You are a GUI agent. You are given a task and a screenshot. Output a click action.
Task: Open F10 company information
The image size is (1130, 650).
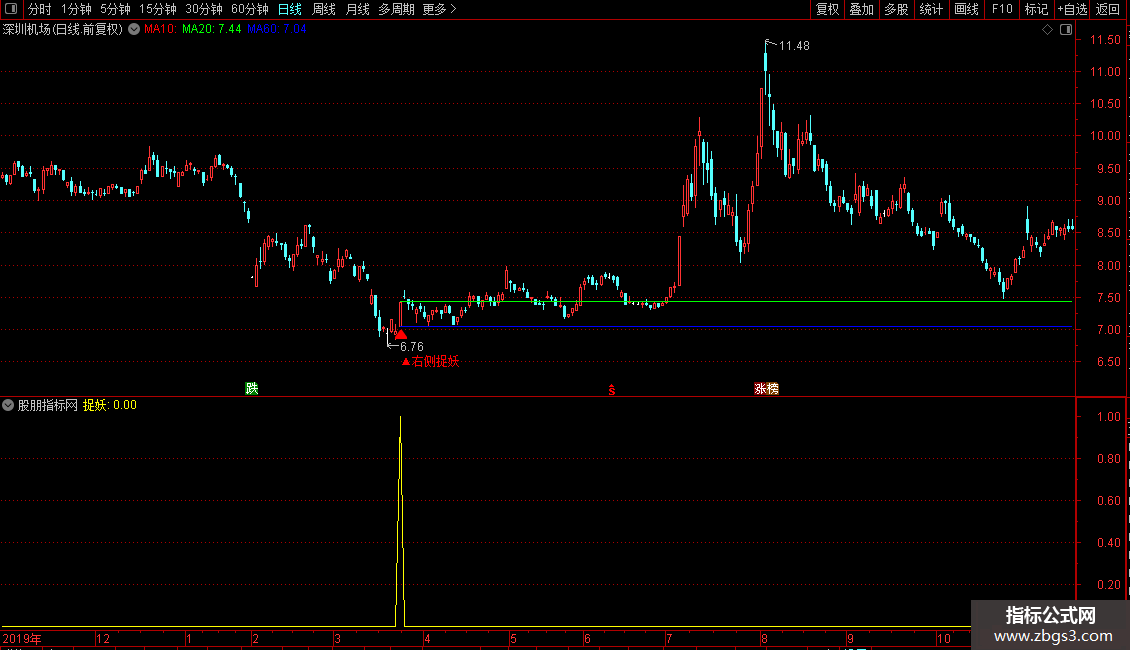pos(1002,9)
